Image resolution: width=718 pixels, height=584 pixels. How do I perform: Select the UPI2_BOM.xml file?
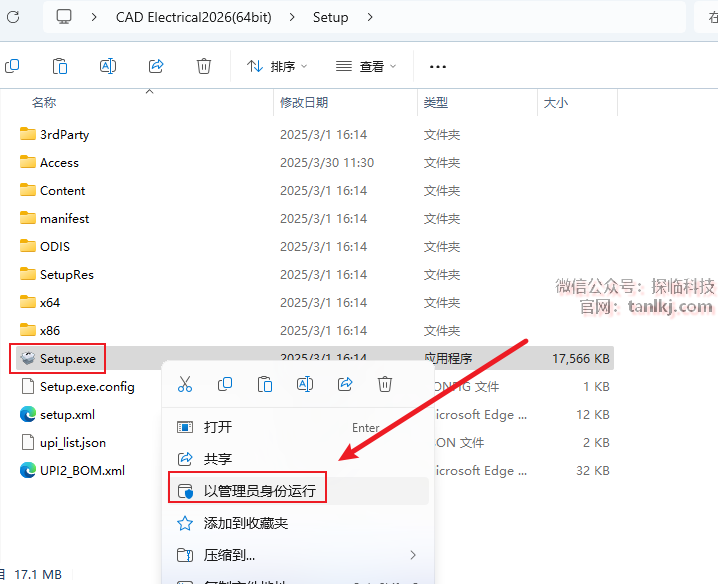click(82, 470)
